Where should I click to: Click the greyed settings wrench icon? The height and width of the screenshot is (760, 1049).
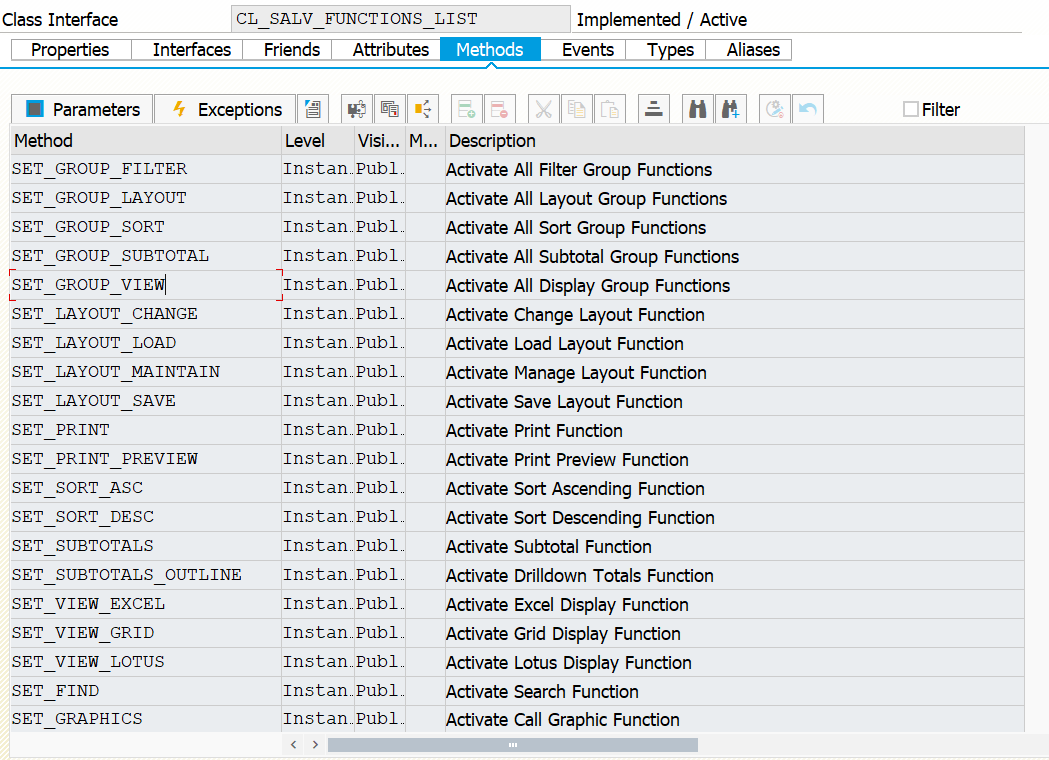click(x=775, y=109)
